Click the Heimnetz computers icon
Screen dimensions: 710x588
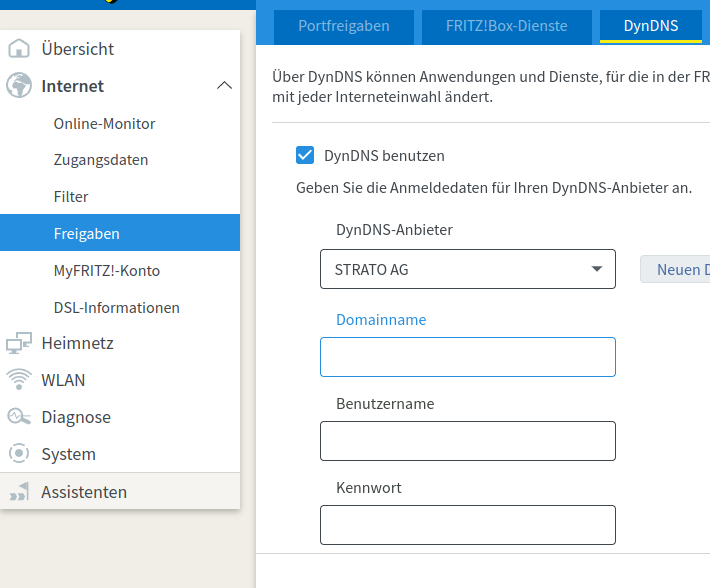pyautogui.click(x=19, y=343)
